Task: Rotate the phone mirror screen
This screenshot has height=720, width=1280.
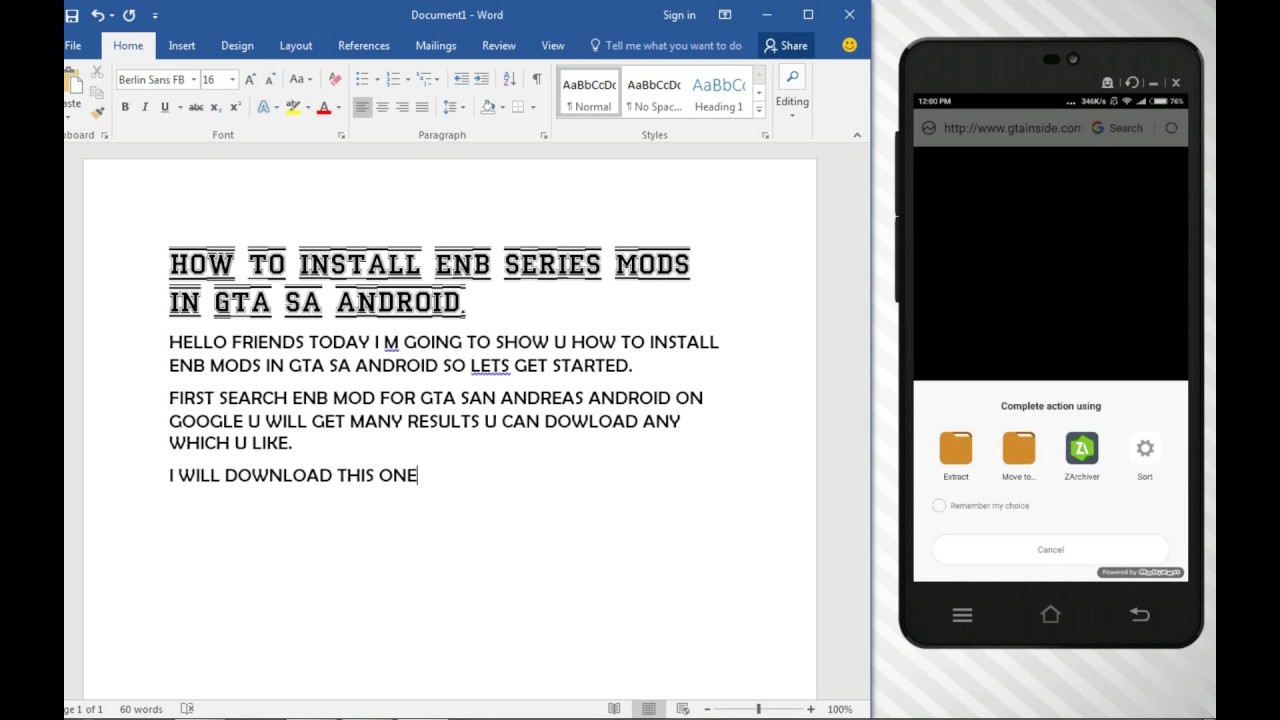Action: [x=1131, y=83]
